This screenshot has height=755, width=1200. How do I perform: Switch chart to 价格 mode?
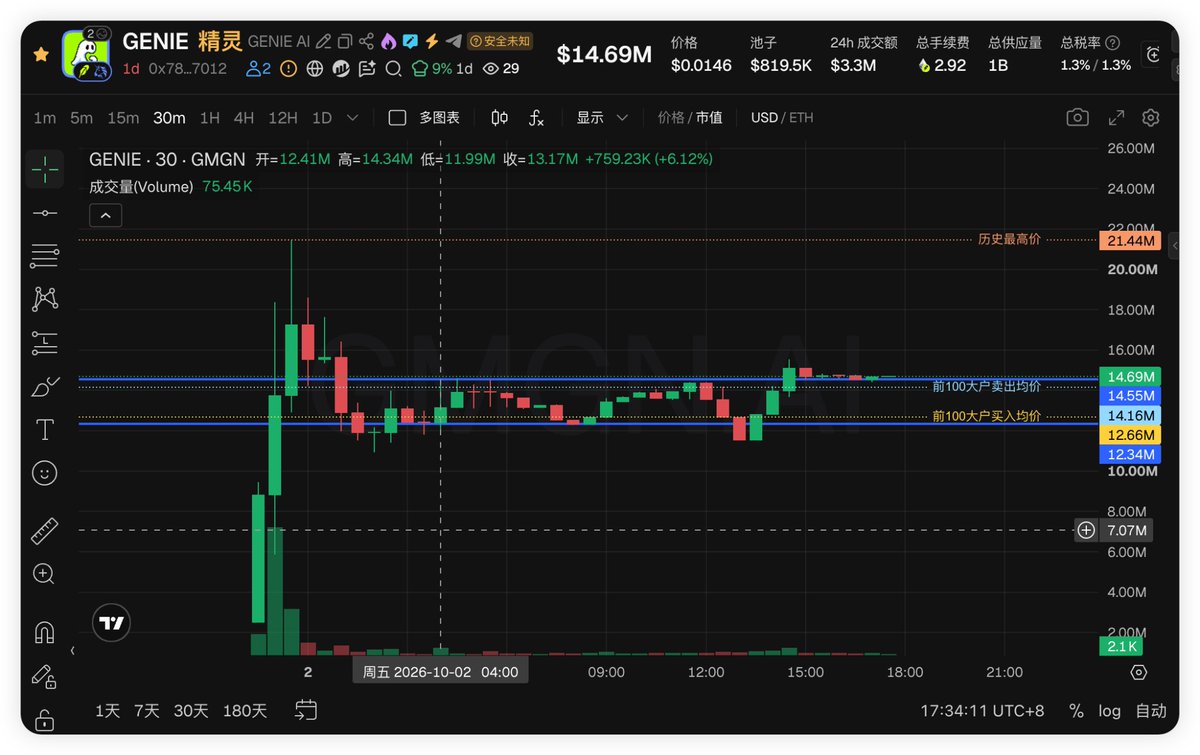671,118
